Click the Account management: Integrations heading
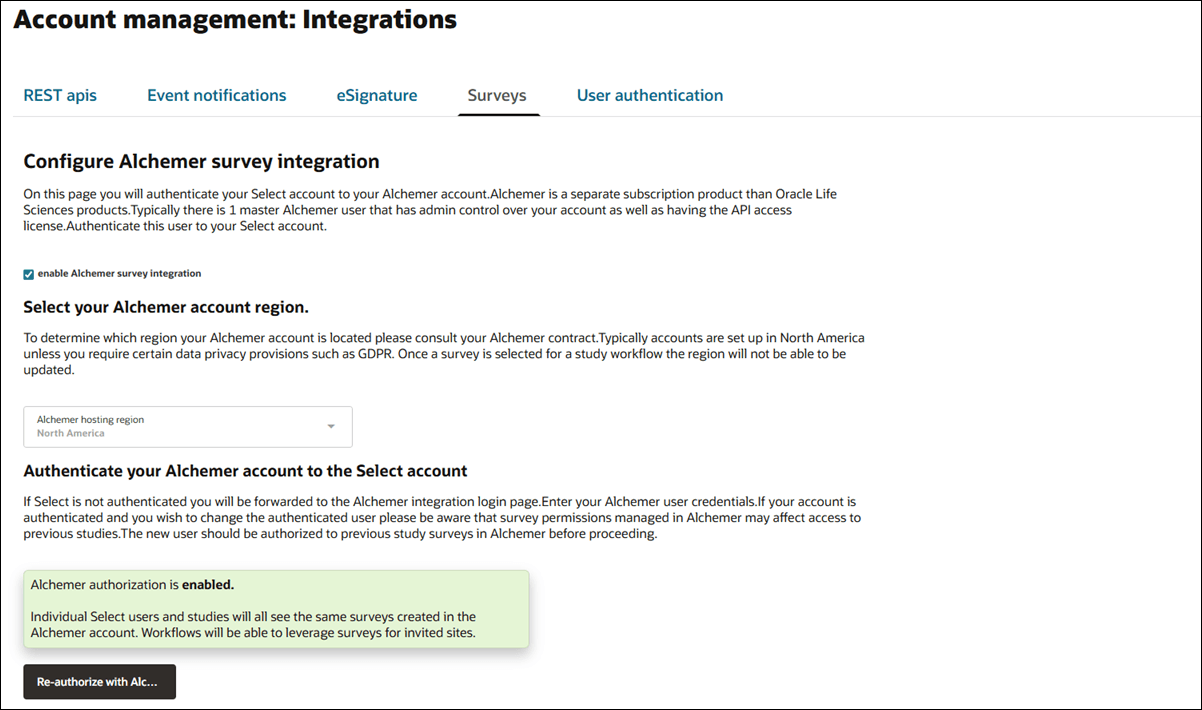 click(235, 19)
